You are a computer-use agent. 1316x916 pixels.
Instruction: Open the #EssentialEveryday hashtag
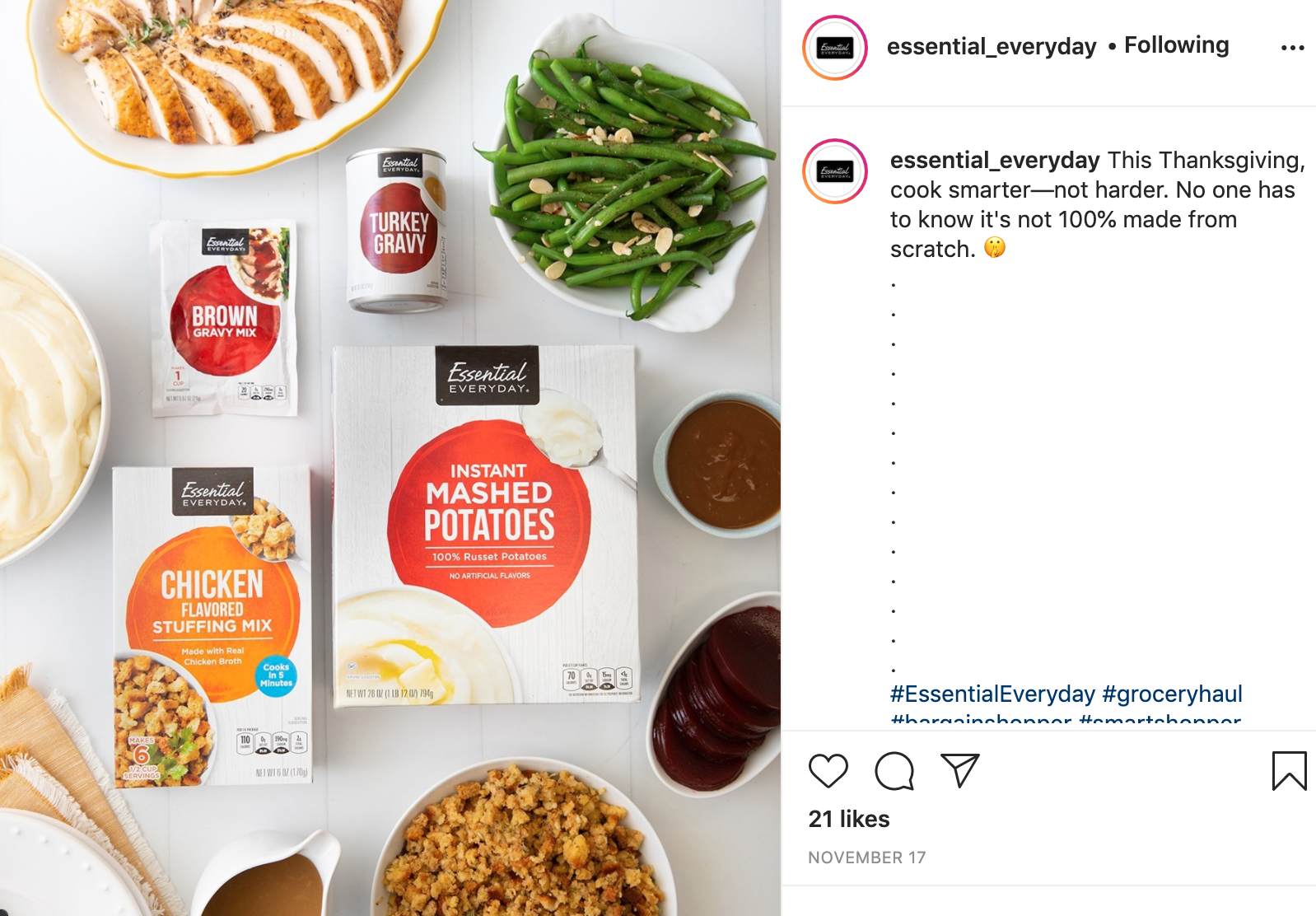point(992,694)
